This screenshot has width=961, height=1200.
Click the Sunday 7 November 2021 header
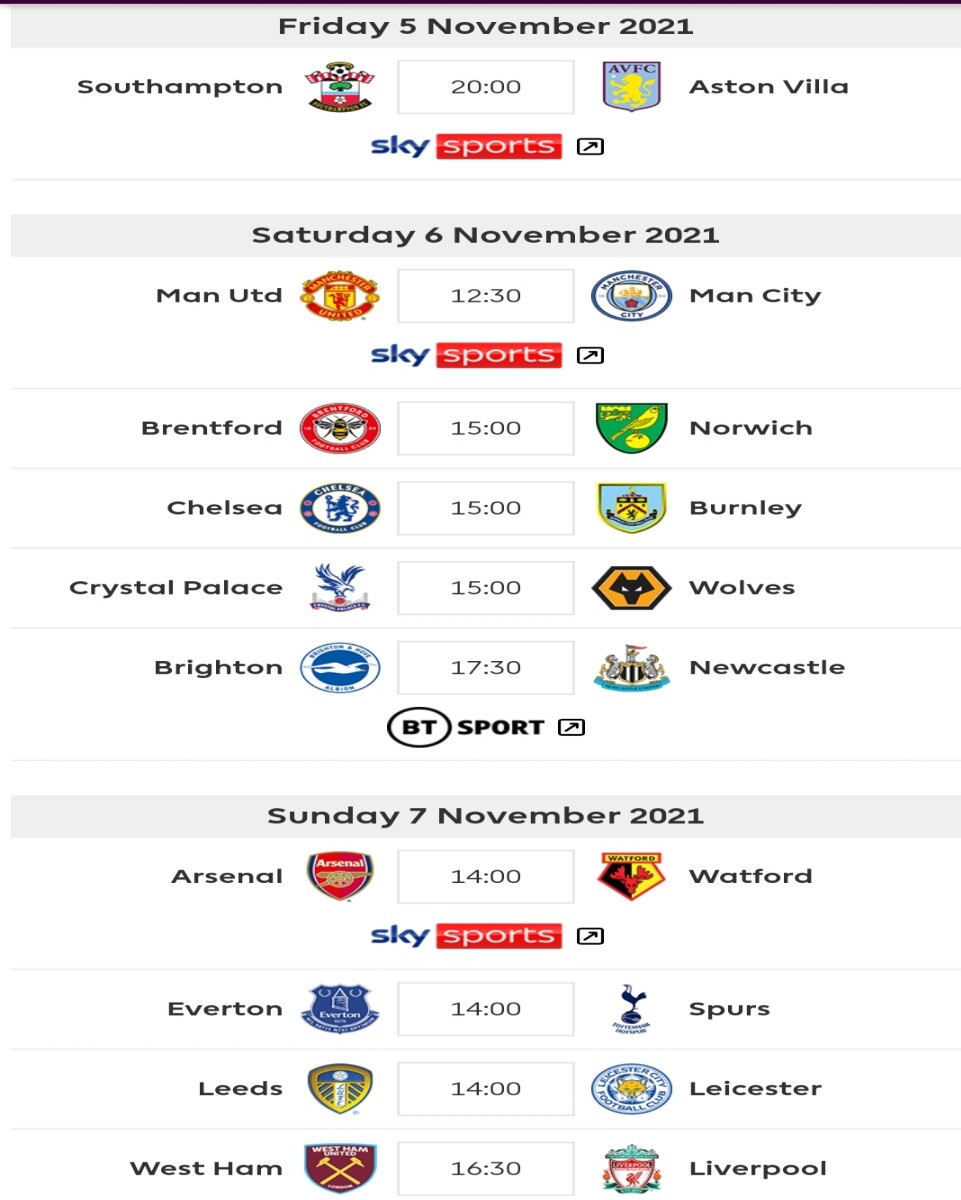486,816
